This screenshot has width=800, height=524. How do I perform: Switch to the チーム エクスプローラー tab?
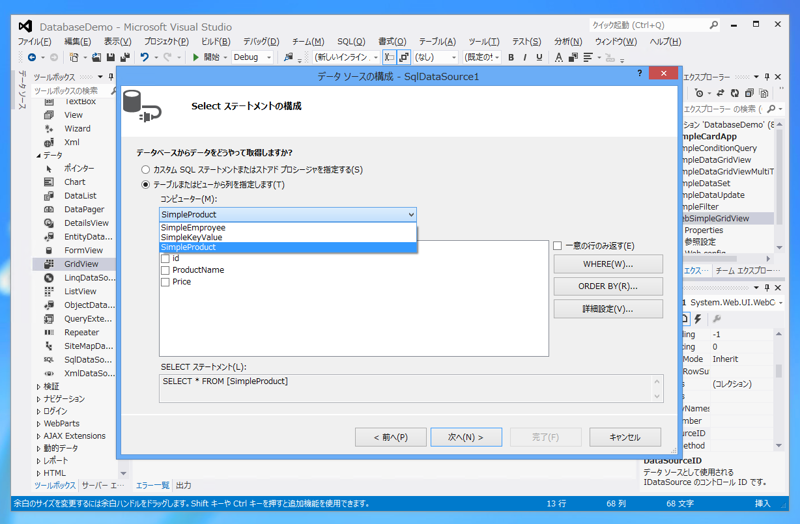747,270
